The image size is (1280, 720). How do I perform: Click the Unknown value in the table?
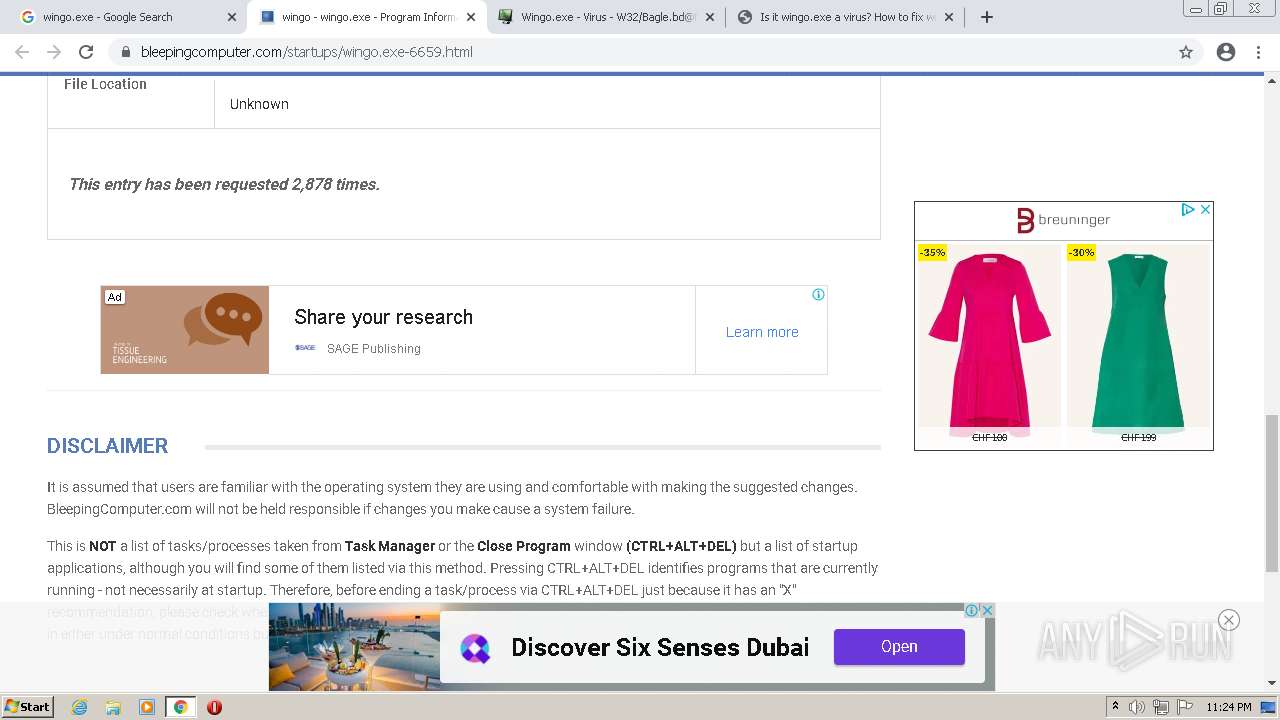259,104
